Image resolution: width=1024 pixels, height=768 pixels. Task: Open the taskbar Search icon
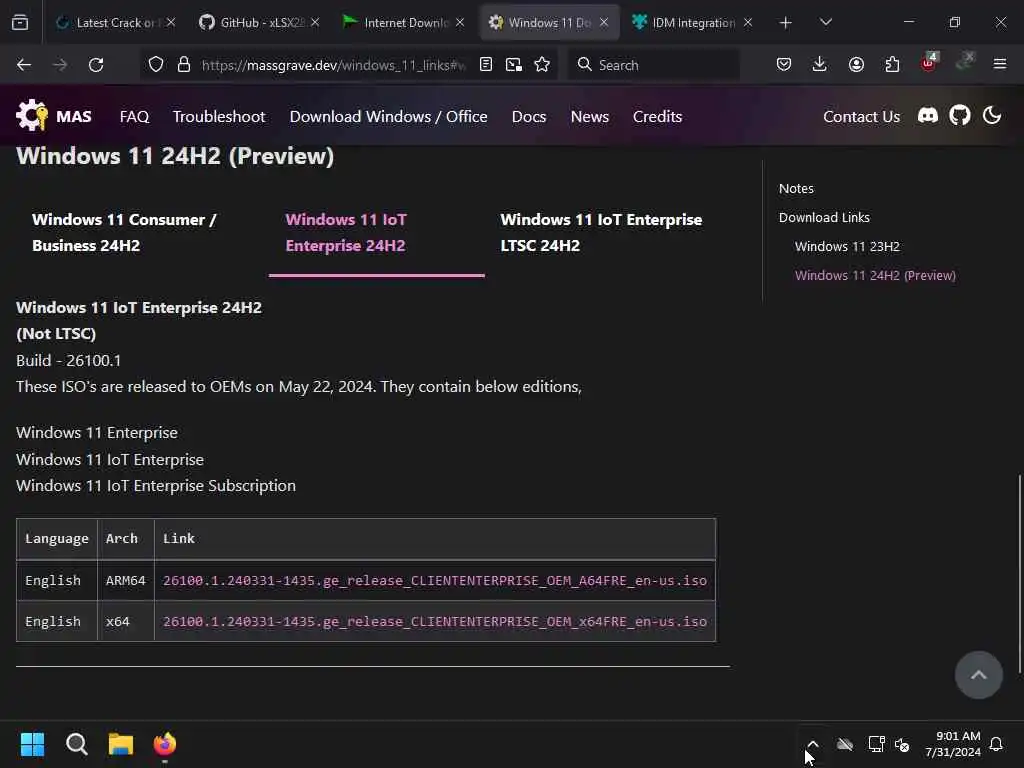[76, 744]
